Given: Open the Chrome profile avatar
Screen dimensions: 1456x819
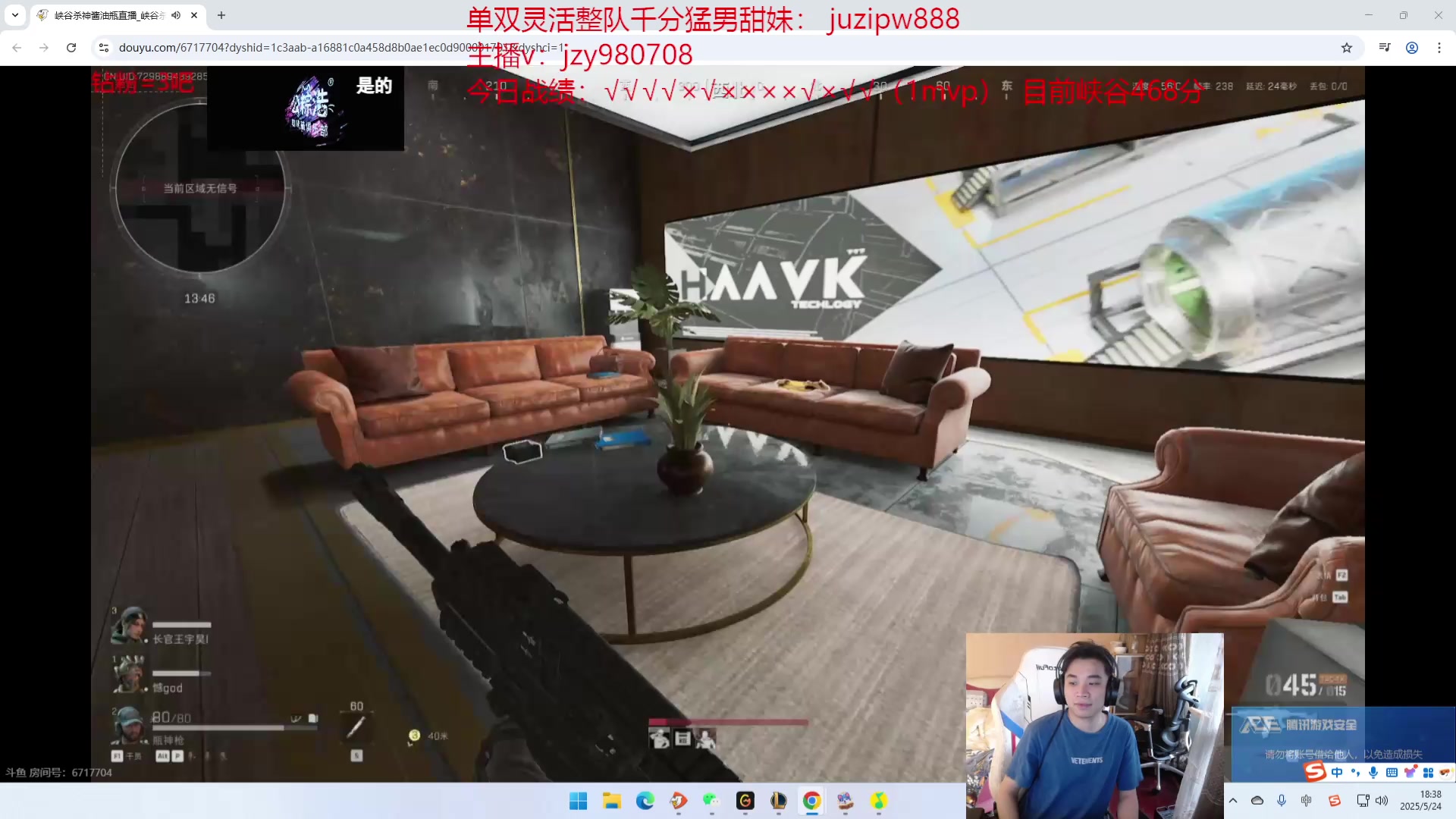Looking at the screenshot, I should (1412, 47).
